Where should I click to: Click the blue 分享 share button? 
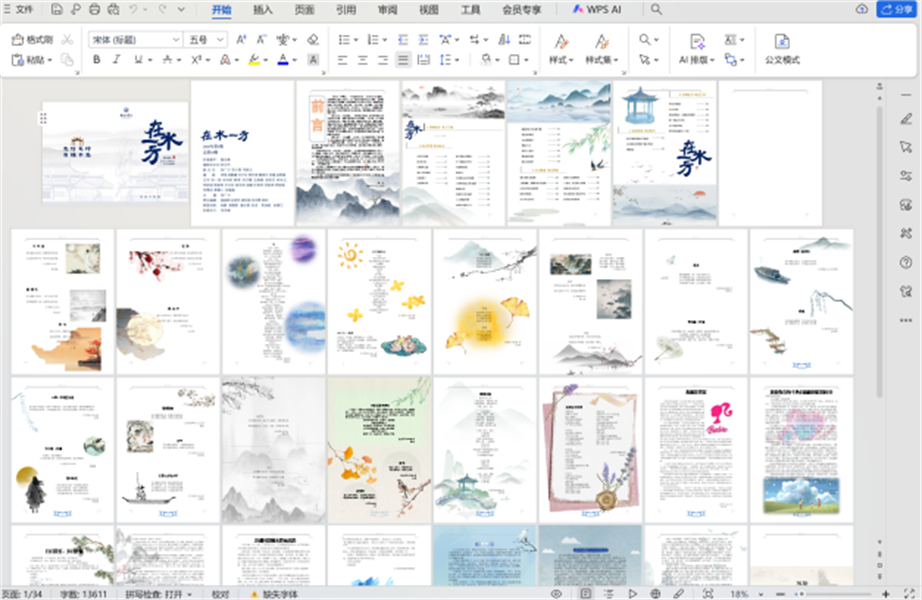895,9
